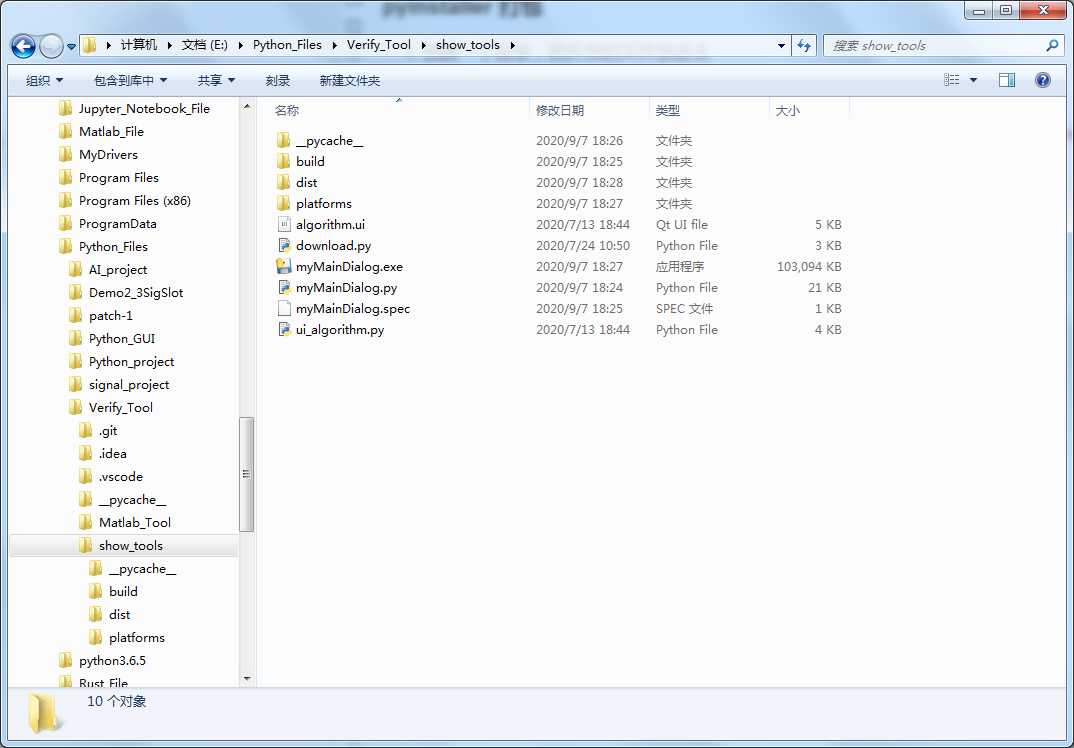Open the address bar history dropdown arrow
Image resolution: width=1074 pixels, height=748 pixels.
coord(781,46)
